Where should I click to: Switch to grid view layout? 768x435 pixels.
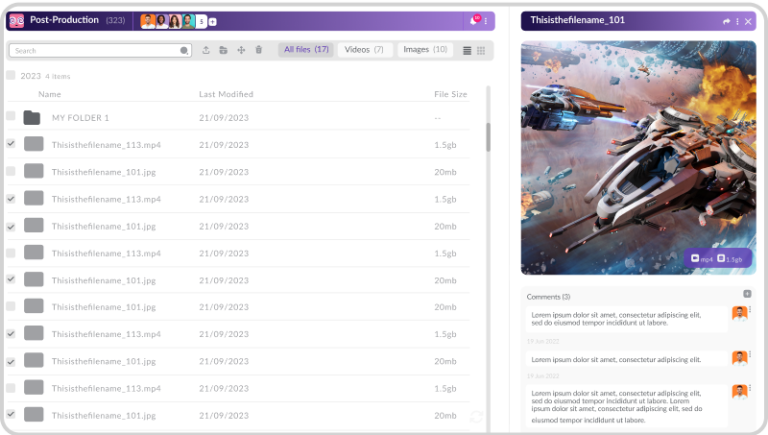click(x=481, y=50)
